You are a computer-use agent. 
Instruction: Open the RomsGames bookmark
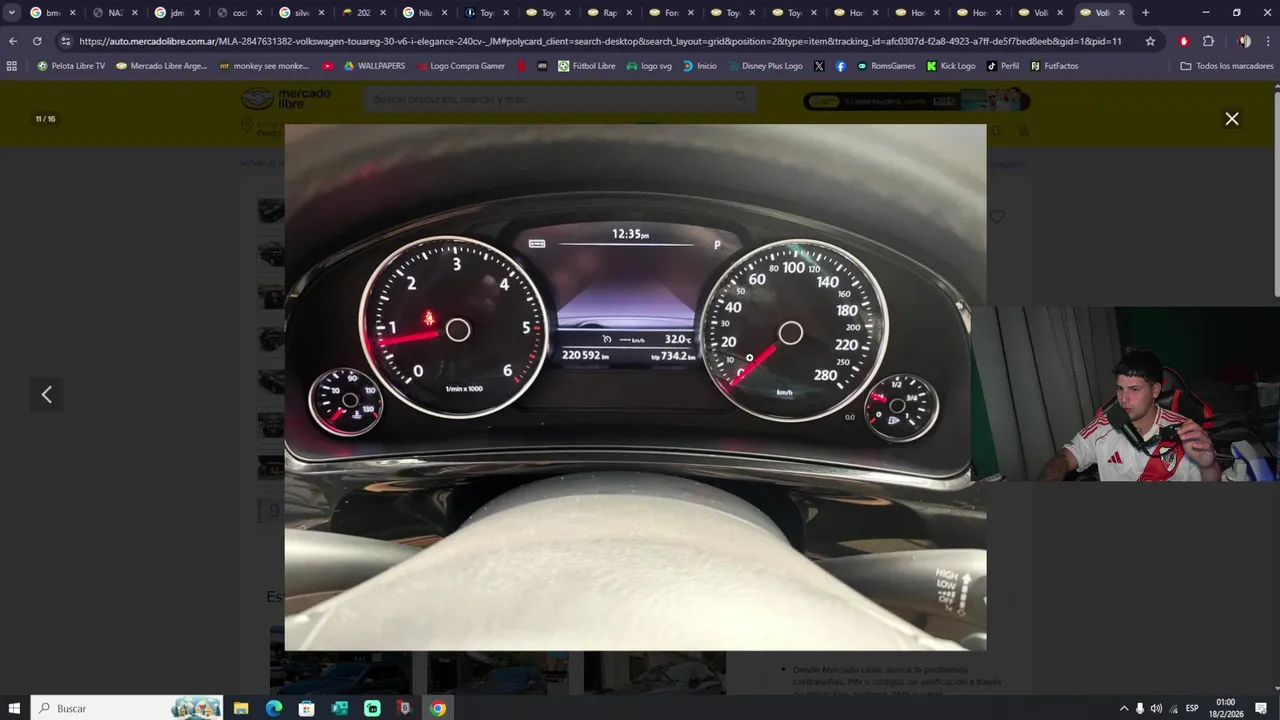(886, 66)
